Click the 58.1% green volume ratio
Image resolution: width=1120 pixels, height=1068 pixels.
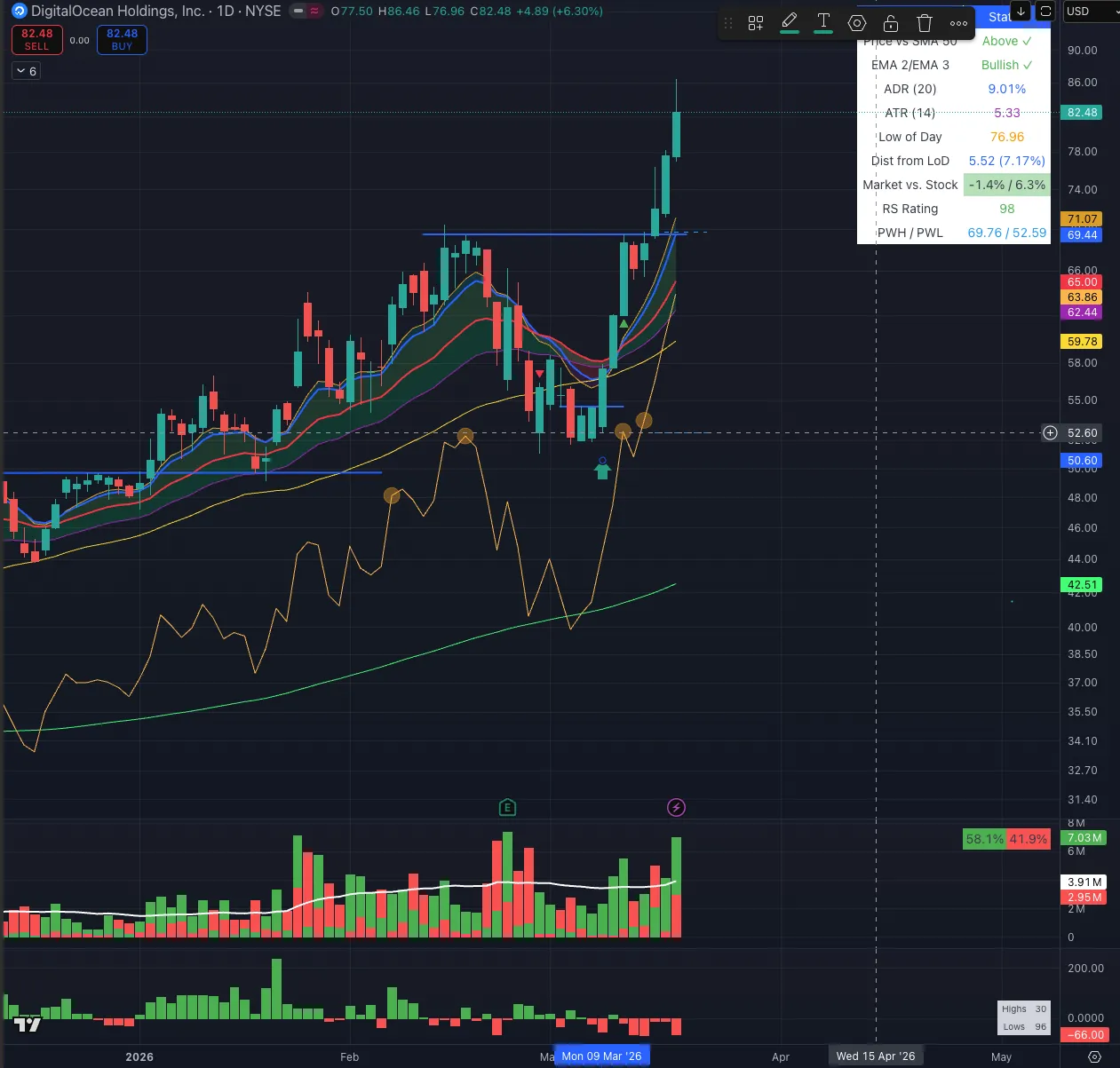click(984, 839)
